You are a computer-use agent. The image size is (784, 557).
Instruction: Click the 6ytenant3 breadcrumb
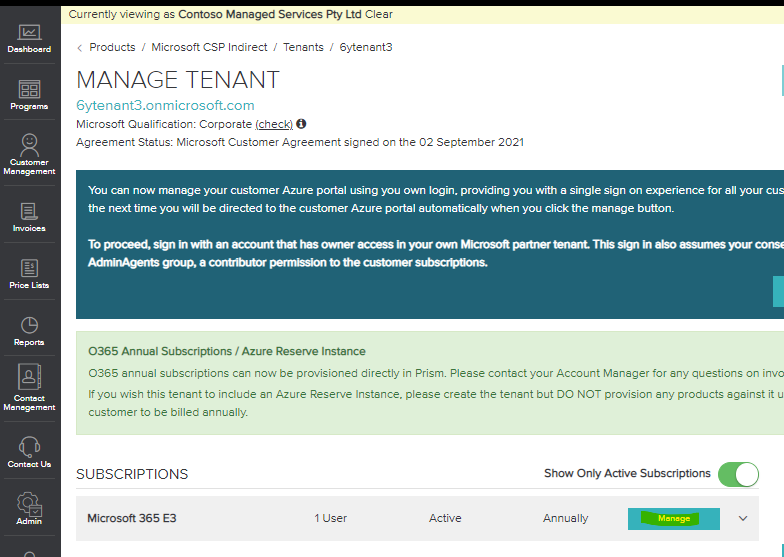[366, 47]
